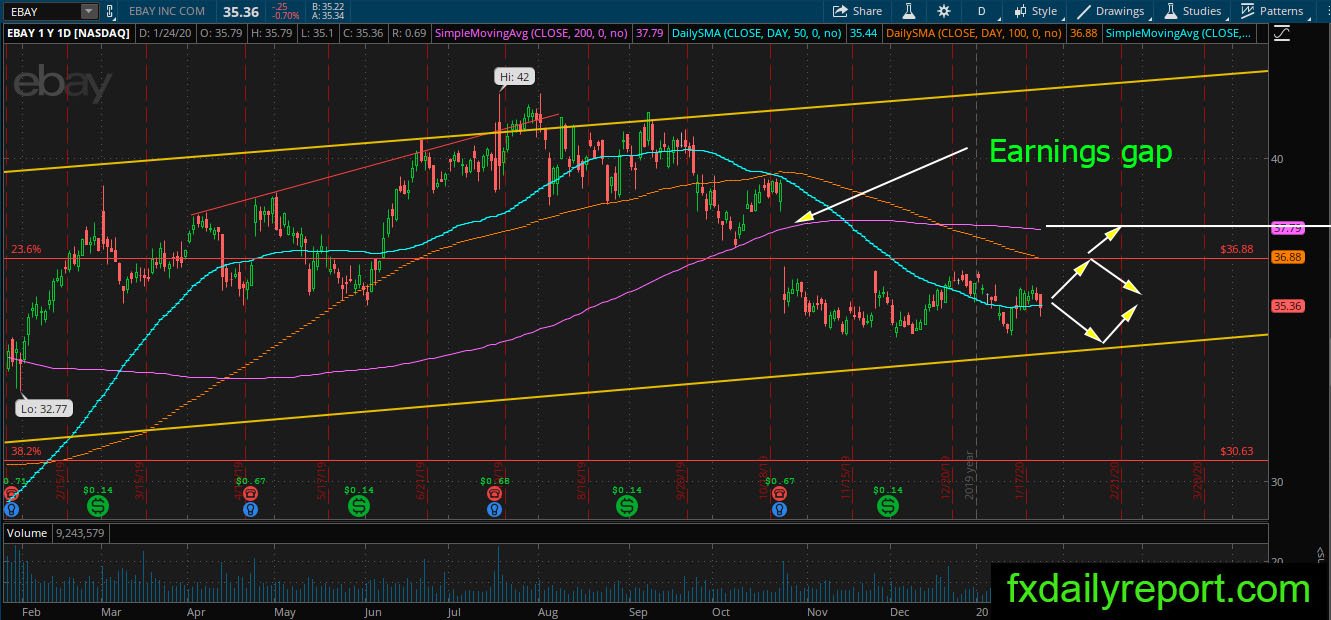Click 'DailySMA (CLOSE, DAY, 50, 0, no)' label
The width and height of the screenshot is (1331, 620).
pos(757,33)
